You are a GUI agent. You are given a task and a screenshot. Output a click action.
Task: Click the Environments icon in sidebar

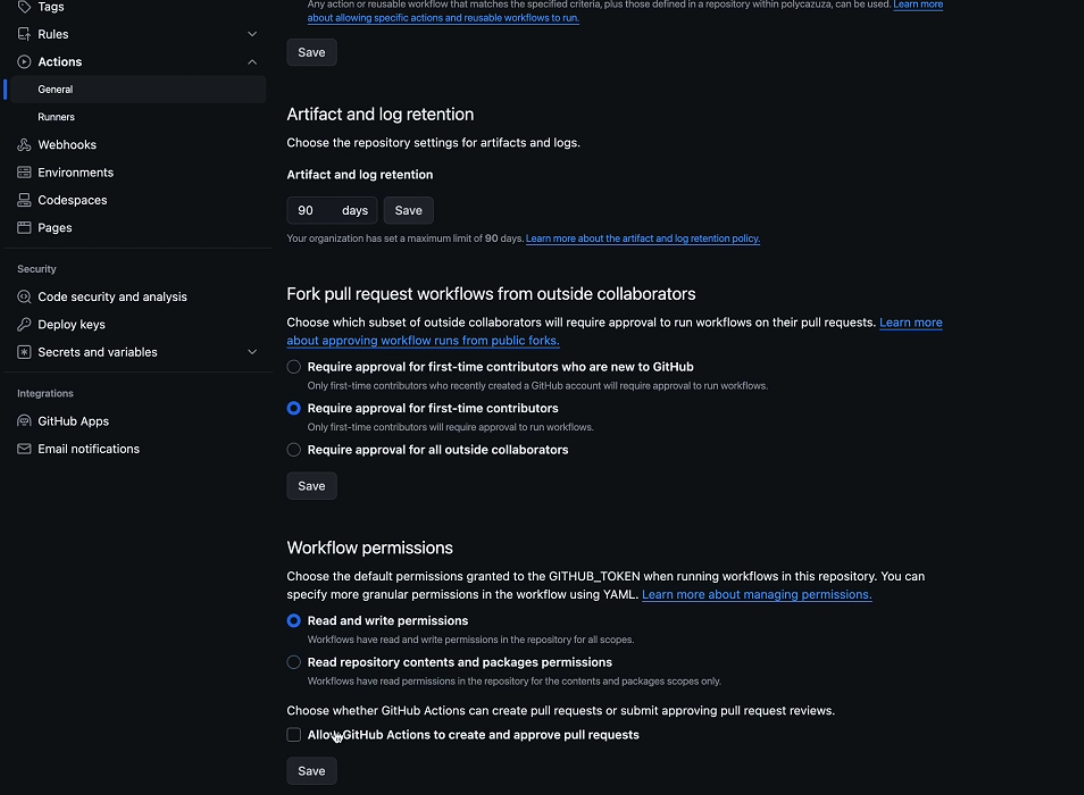24,173
